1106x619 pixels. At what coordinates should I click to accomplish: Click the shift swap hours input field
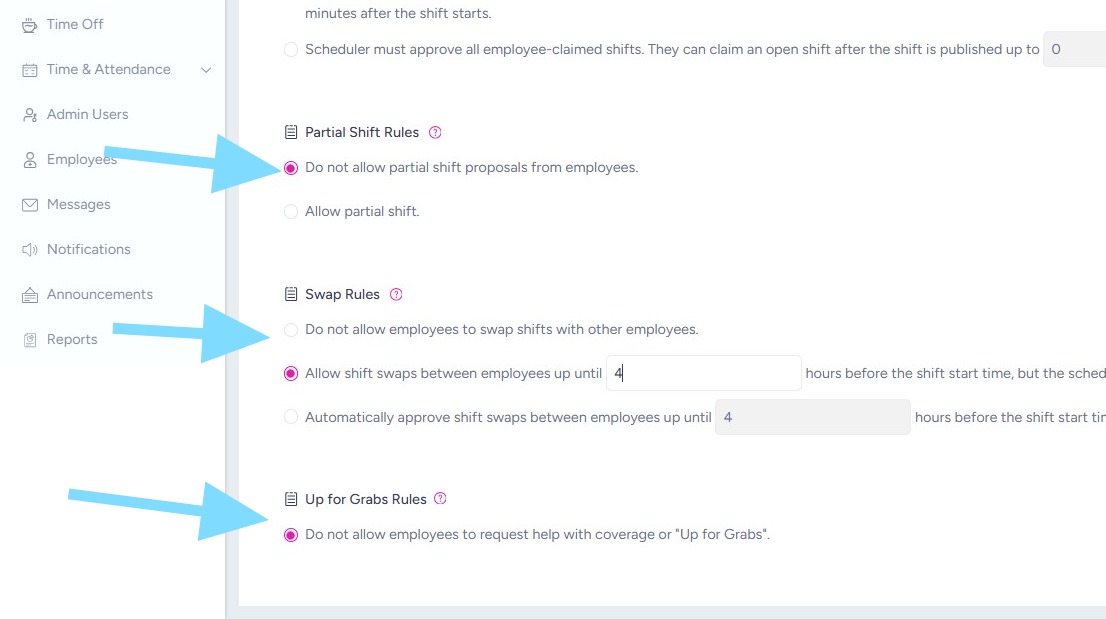704,373
